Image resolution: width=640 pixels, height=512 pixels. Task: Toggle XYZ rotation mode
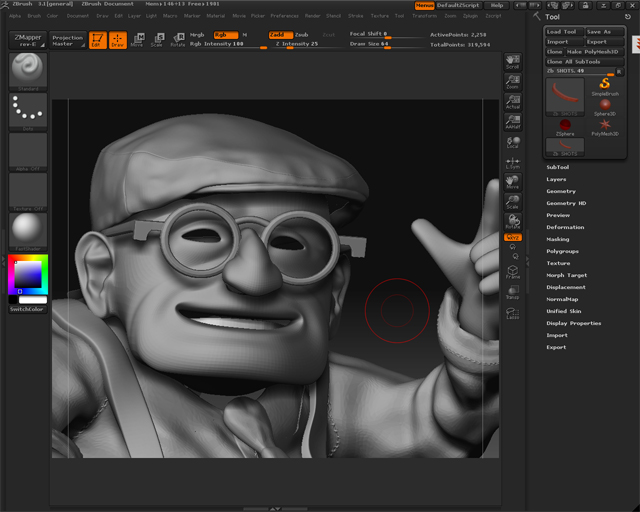[513, 237]
